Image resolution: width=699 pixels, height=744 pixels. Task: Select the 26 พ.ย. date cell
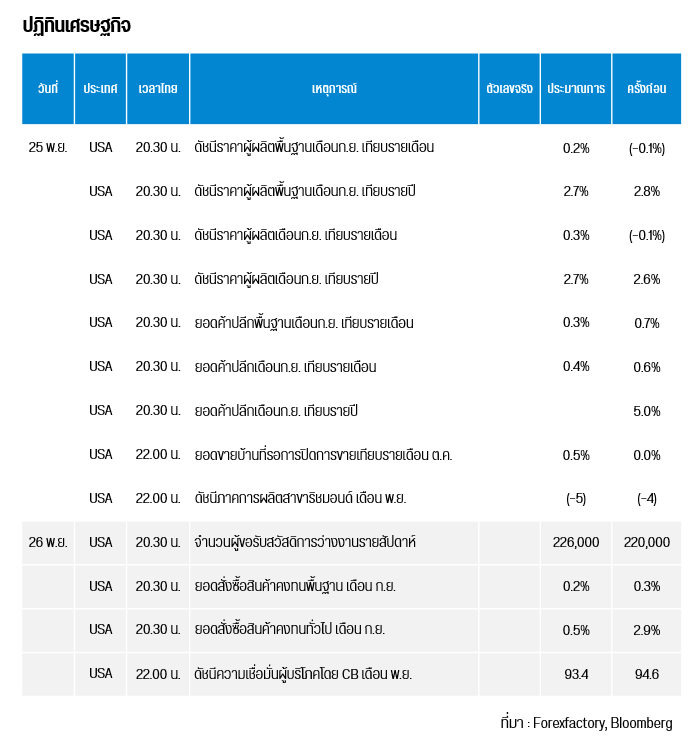[x=48, y=542]
